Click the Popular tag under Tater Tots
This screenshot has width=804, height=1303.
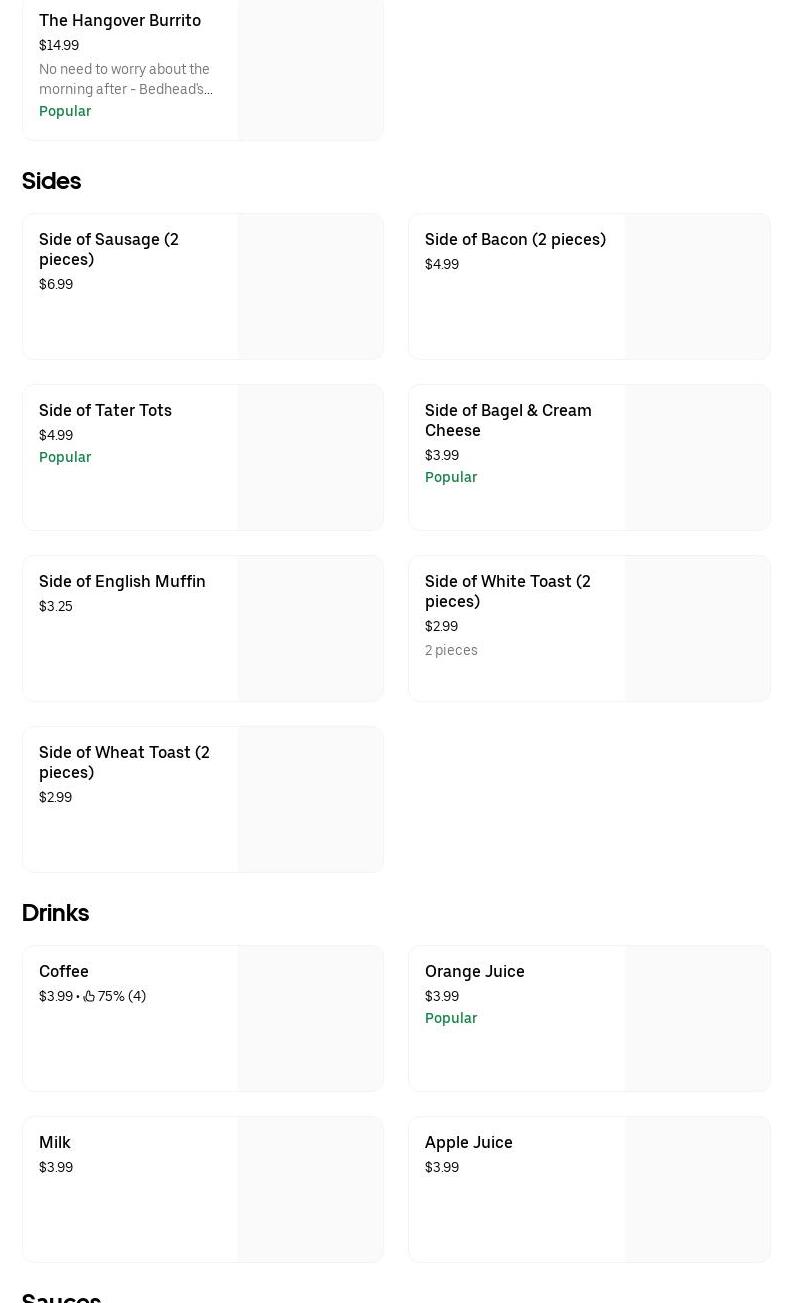coord(65,457)
